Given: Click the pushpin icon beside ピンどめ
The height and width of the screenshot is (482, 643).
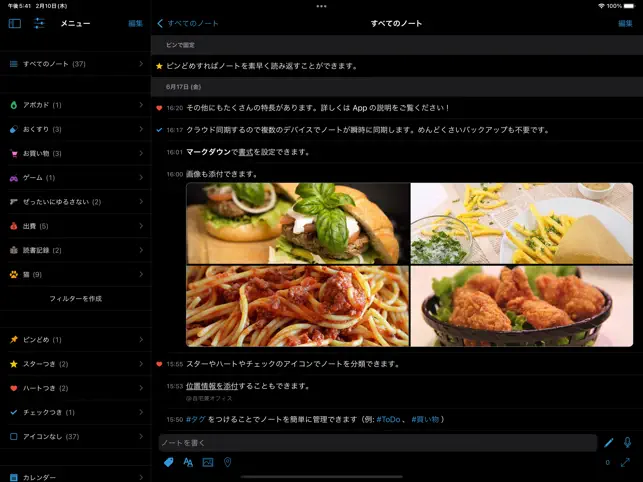Looking at the screenshot, I should click(14, 340).
